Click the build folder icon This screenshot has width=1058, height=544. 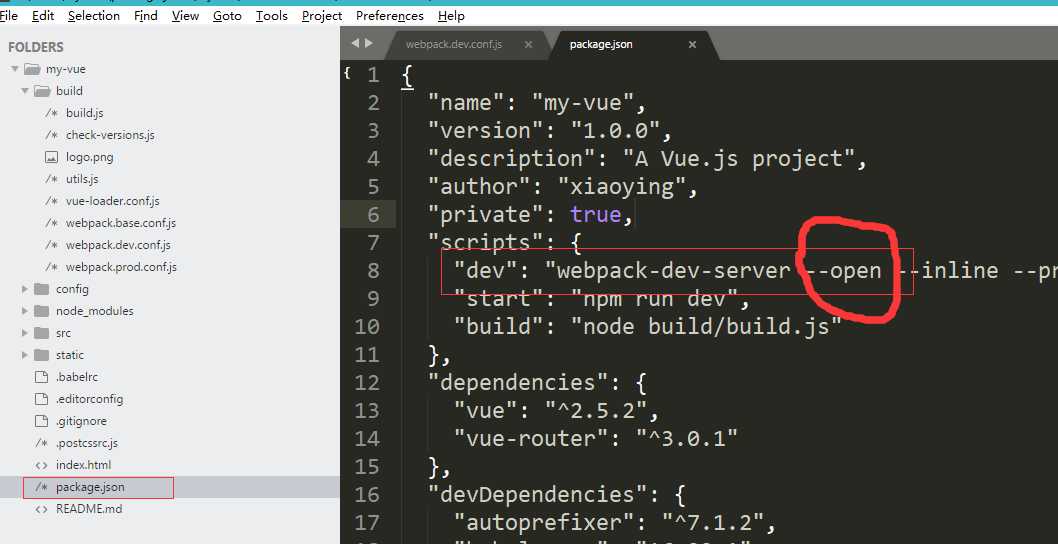click(43, 91)
